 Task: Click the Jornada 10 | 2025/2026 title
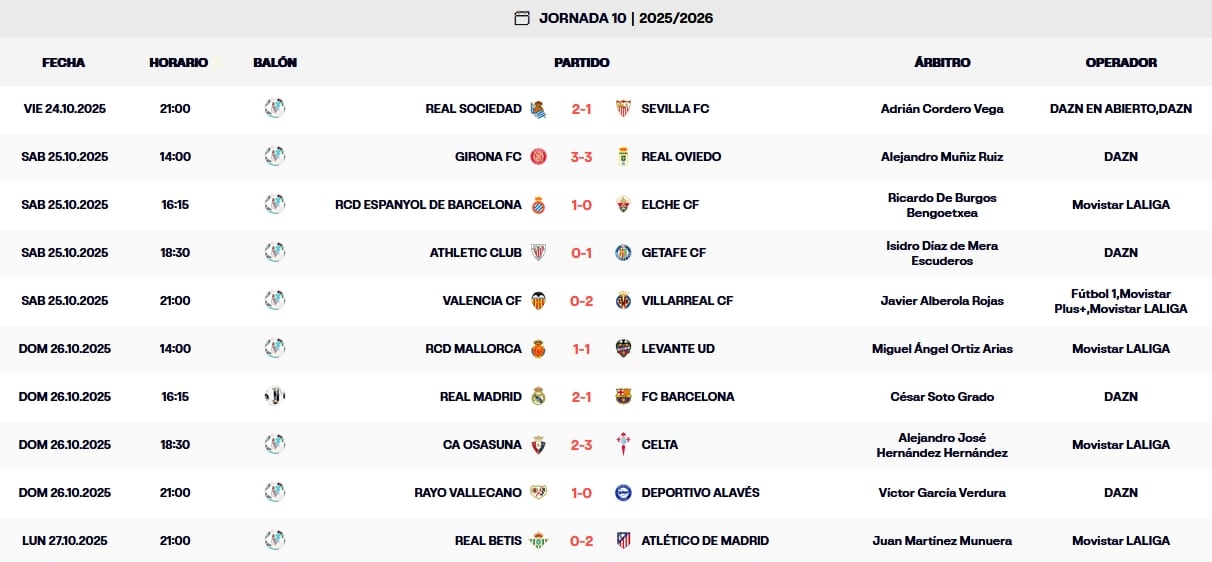tap(626, 18)
